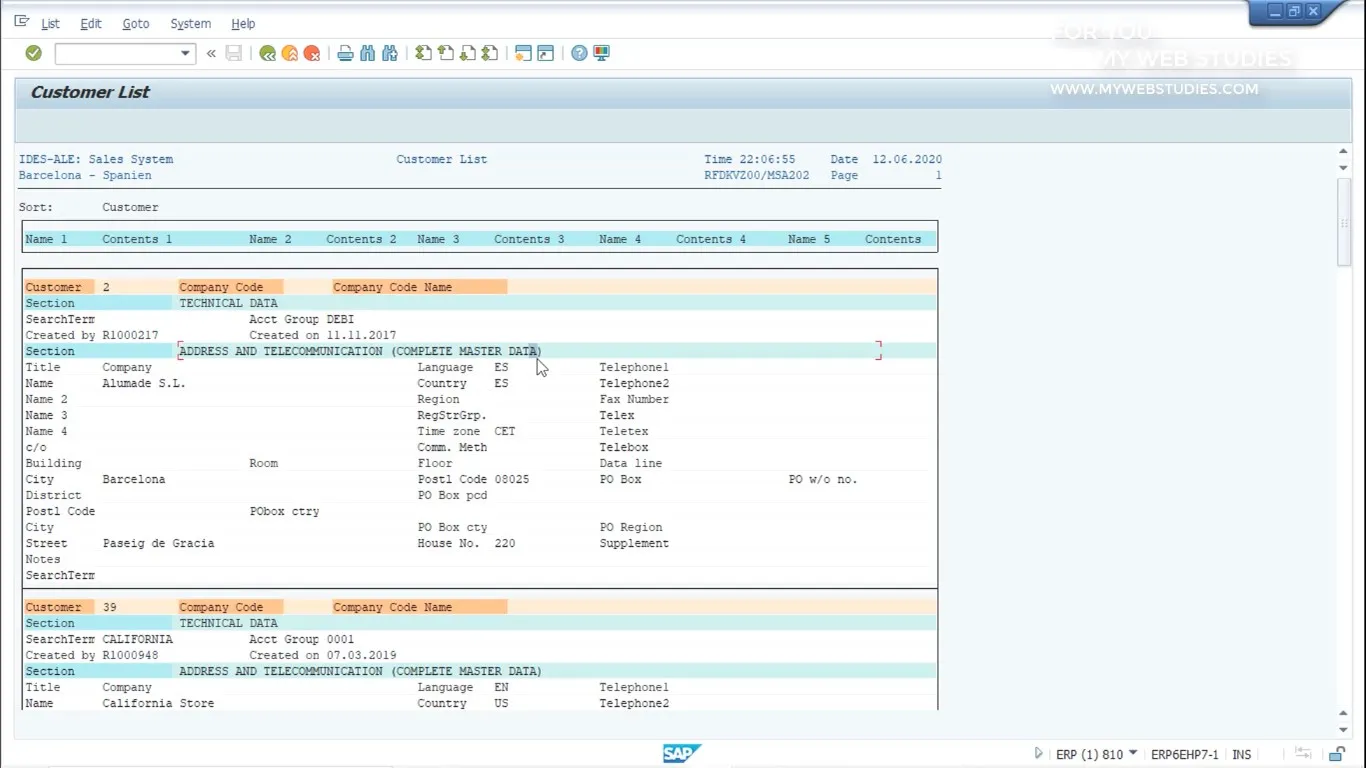
Task: Click the Find Next binoculars icon
Action: tap(390, 53)
